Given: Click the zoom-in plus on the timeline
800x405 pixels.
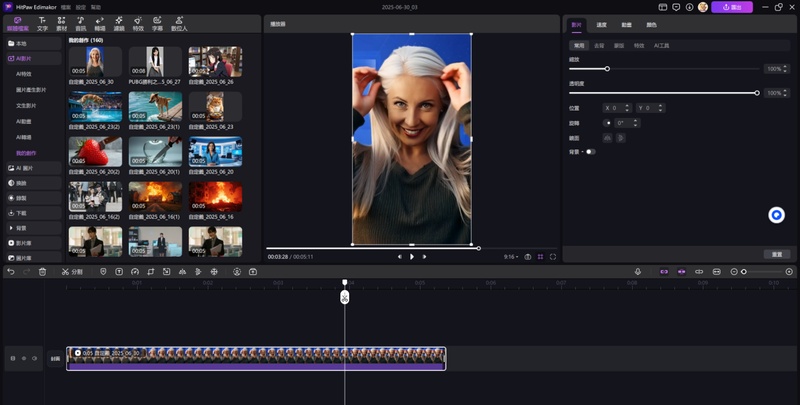Looking at the screenshot, I should click(789, 272).
